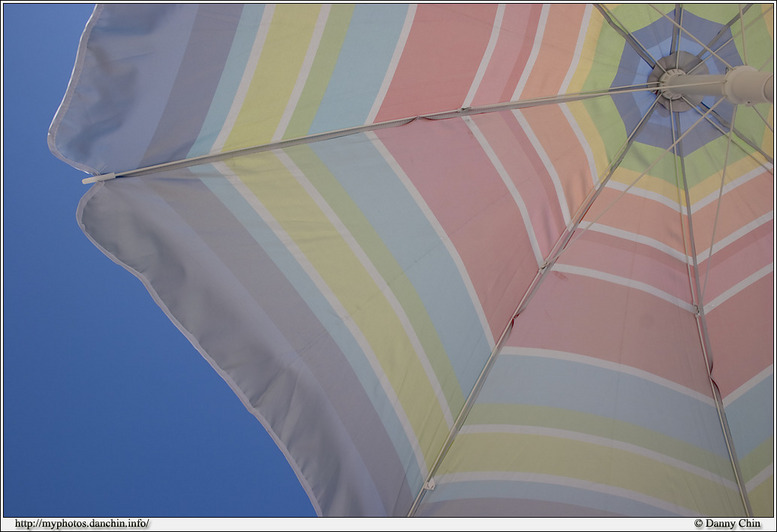777x532 pixels.
Task: Select the pink stripe in lower right panel
Action: [600, 320]
